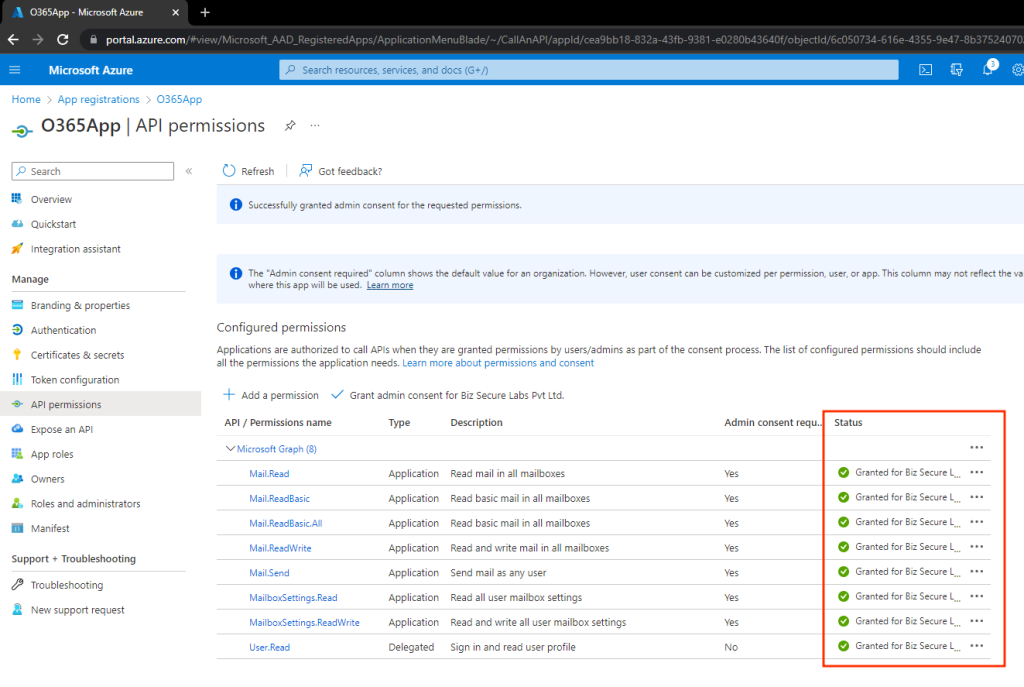Open more options ellipsis beside the blade title

tap(315, 126)
